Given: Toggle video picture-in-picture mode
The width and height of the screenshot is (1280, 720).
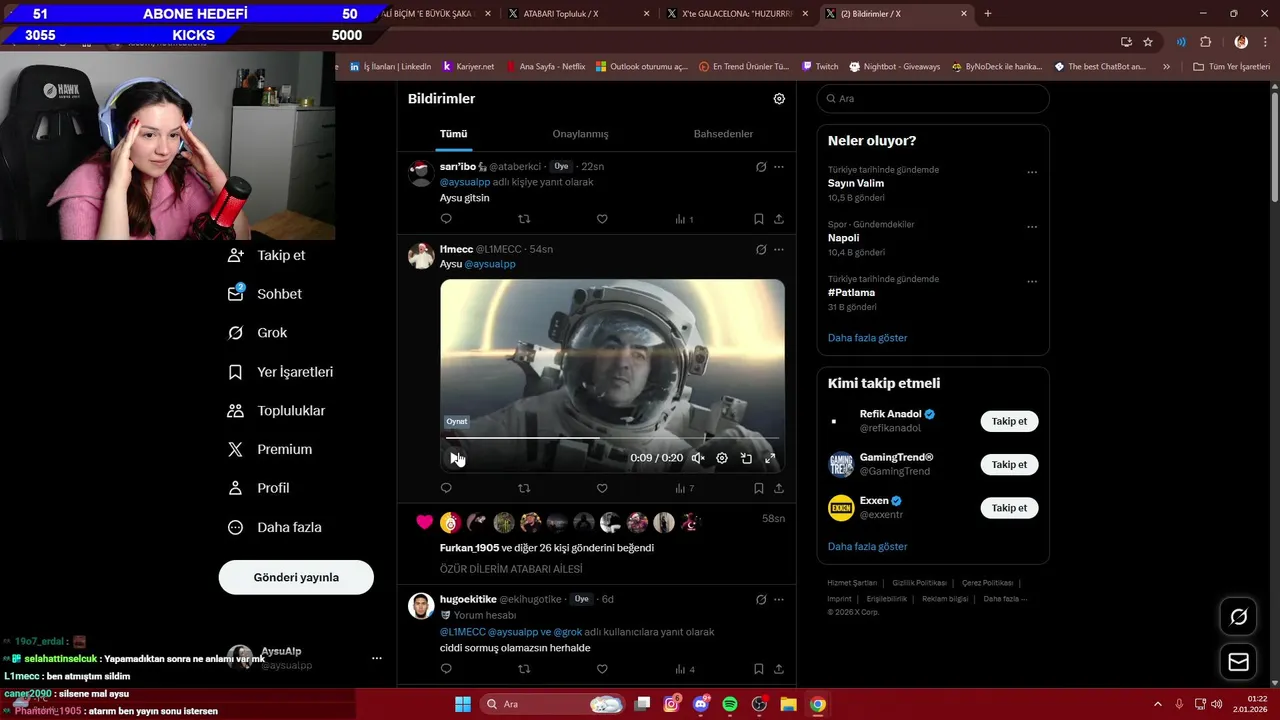Looking at the screenshot, I should pyautogui.click(x=746, y=458).
